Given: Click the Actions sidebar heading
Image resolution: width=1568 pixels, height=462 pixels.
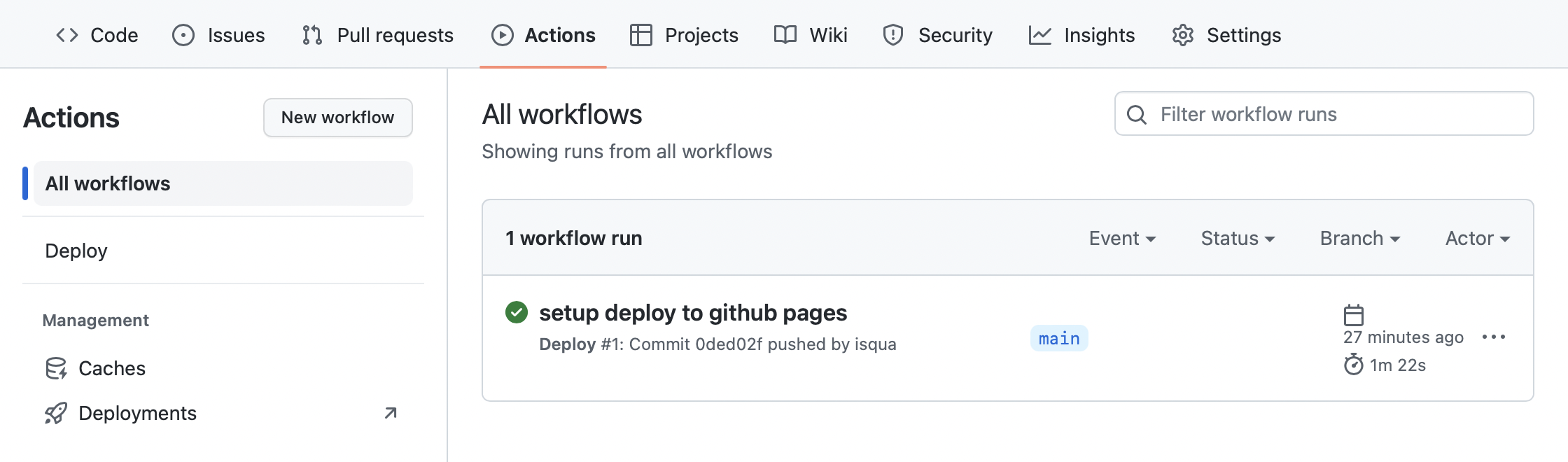Looking at the screenshot, I should click(71, 118).
